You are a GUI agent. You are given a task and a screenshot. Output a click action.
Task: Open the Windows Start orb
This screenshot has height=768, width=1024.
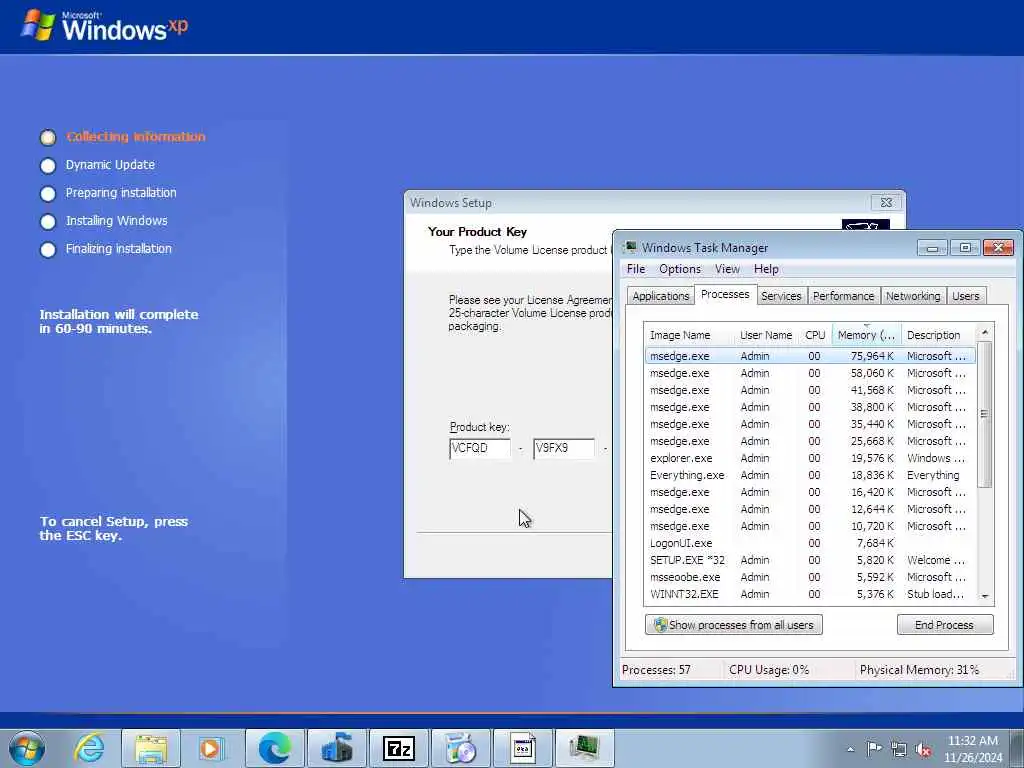click(27, 748)
